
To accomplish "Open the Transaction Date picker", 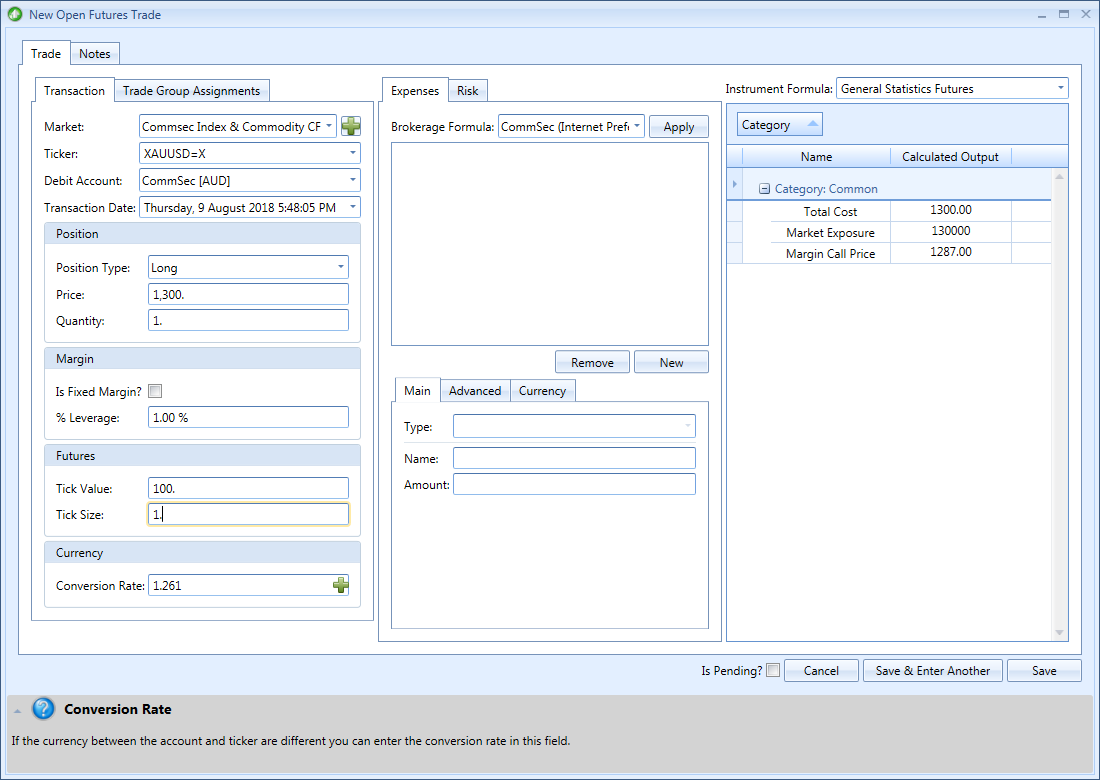I will [x=353, y=207].
